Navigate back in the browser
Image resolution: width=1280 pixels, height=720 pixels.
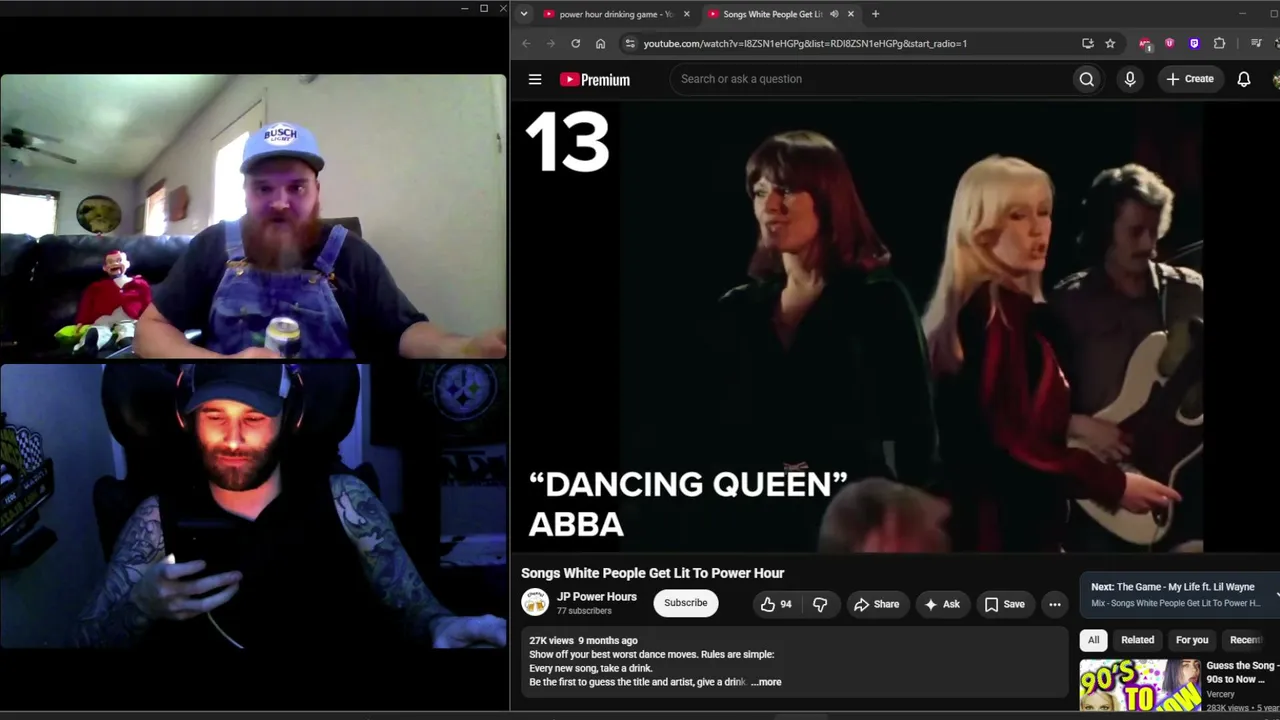pyautogui.click(x=526, y=44)
